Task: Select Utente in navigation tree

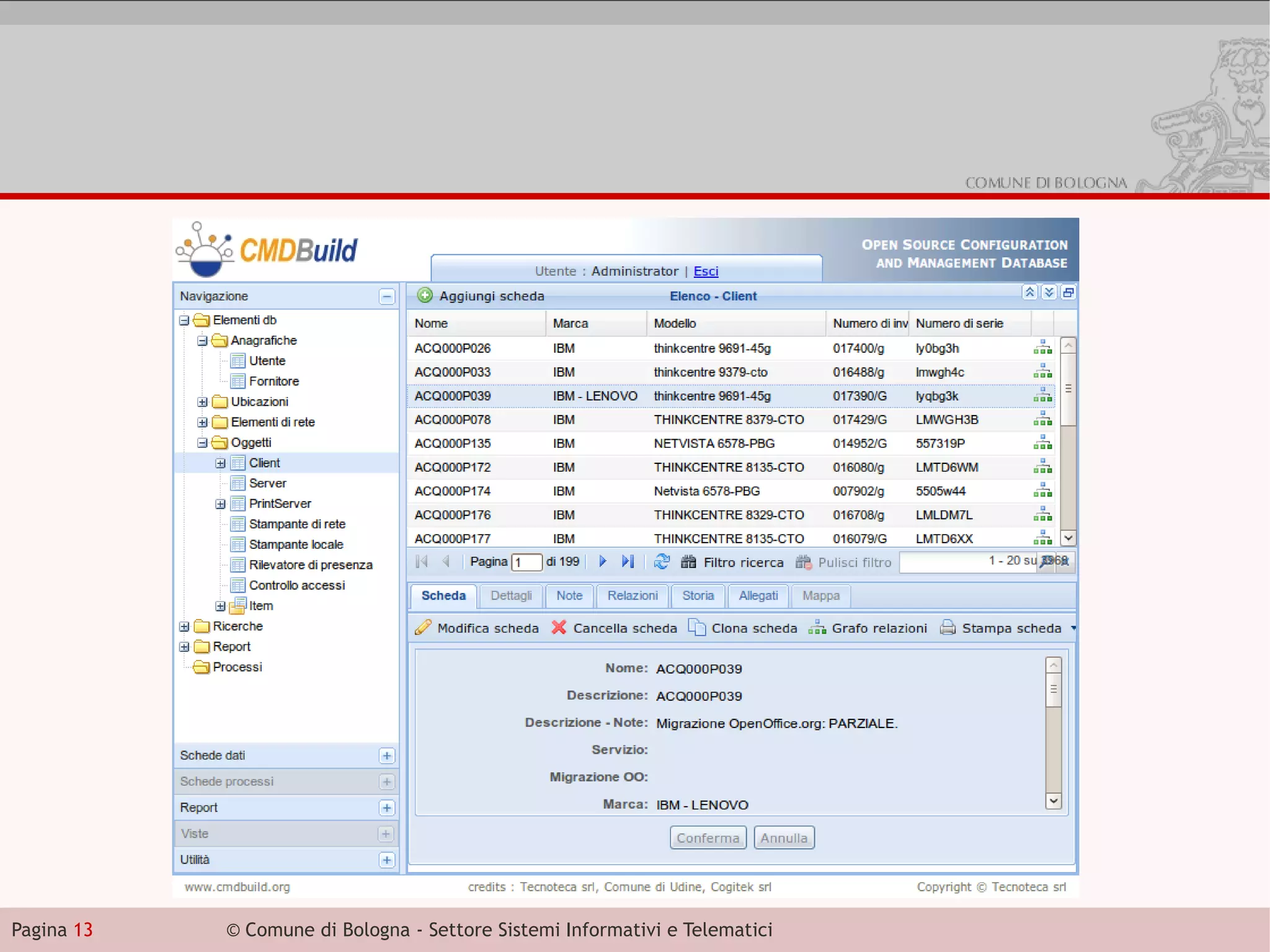Action: tap(267, 361)
